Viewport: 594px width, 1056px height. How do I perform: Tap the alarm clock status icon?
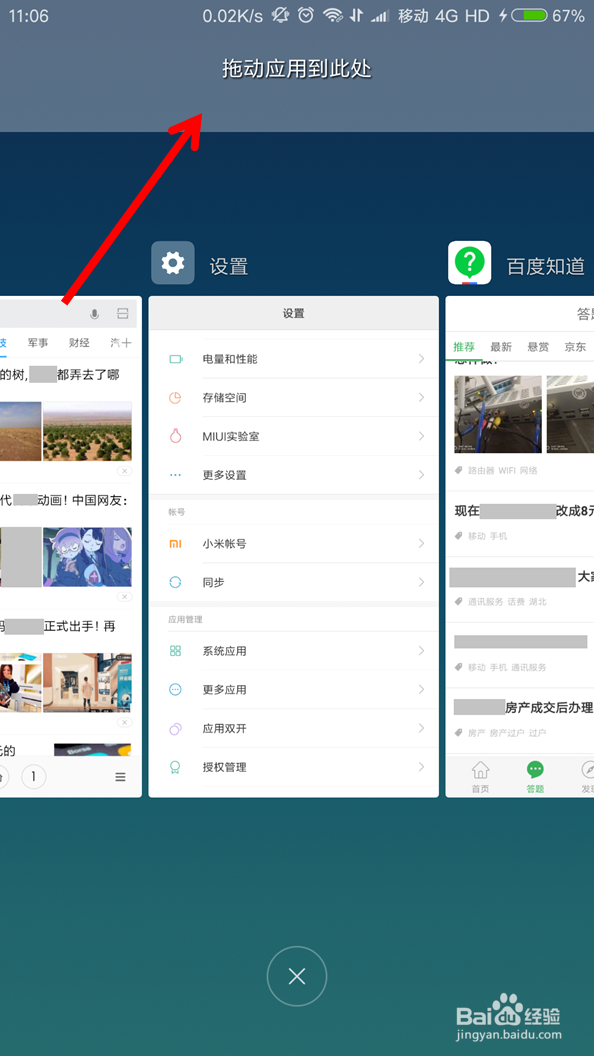coord(306,15)
